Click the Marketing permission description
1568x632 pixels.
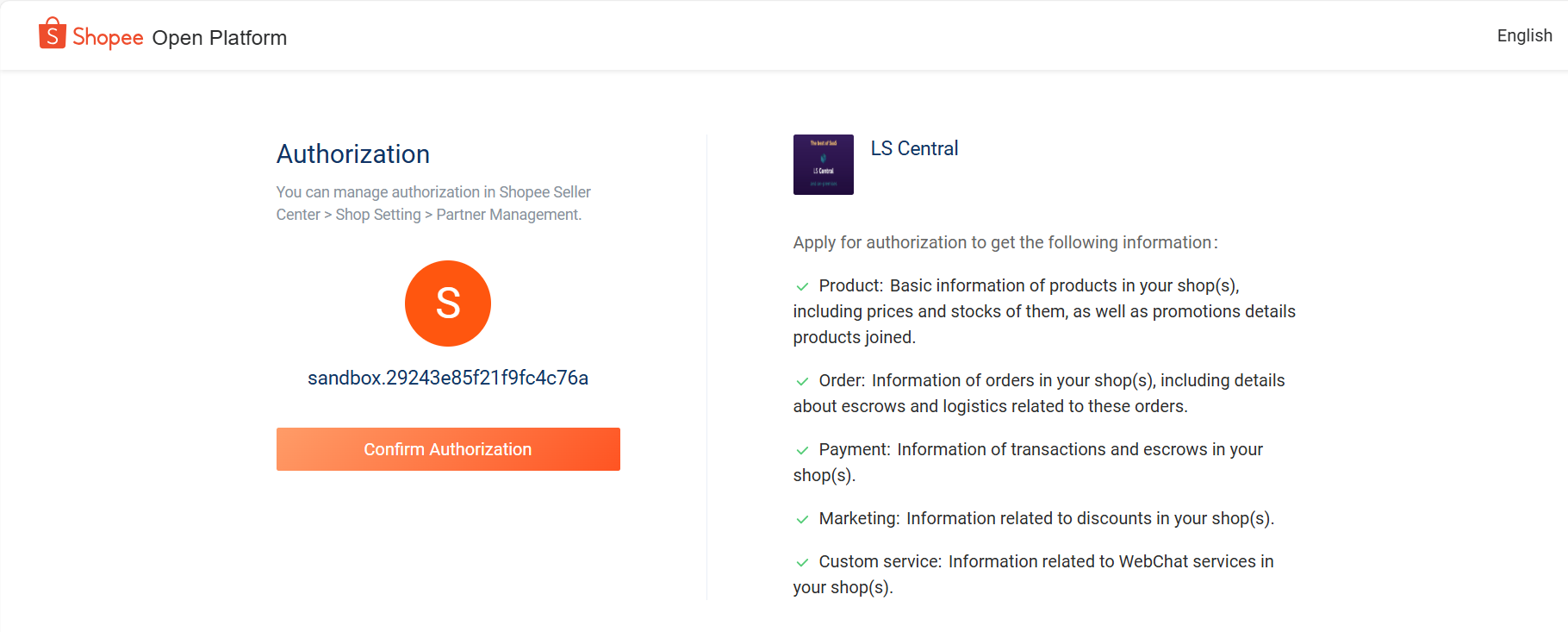point(1046,518)
